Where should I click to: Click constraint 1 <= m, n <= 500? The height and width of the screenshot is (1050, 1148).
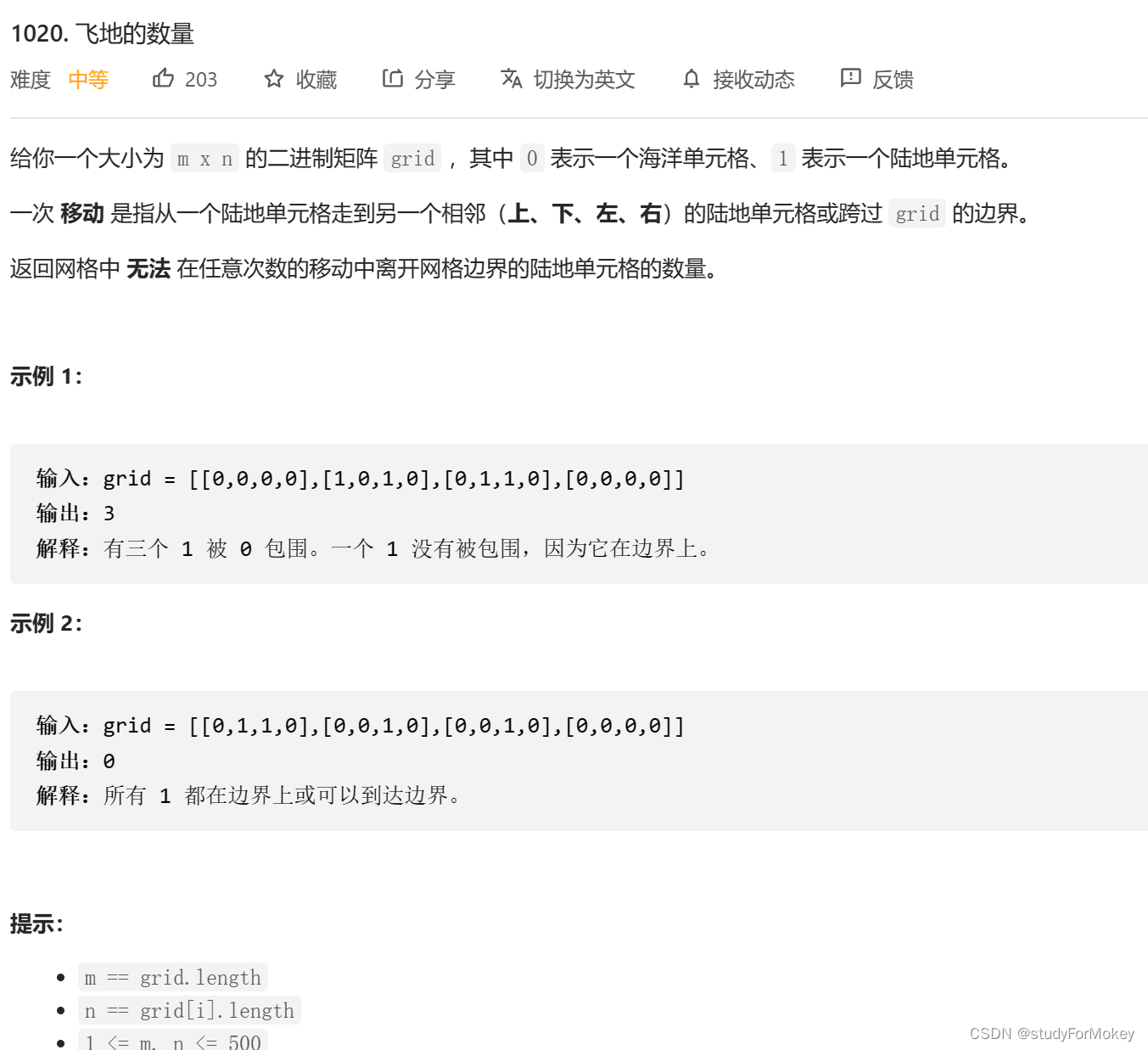point(173,1041)
